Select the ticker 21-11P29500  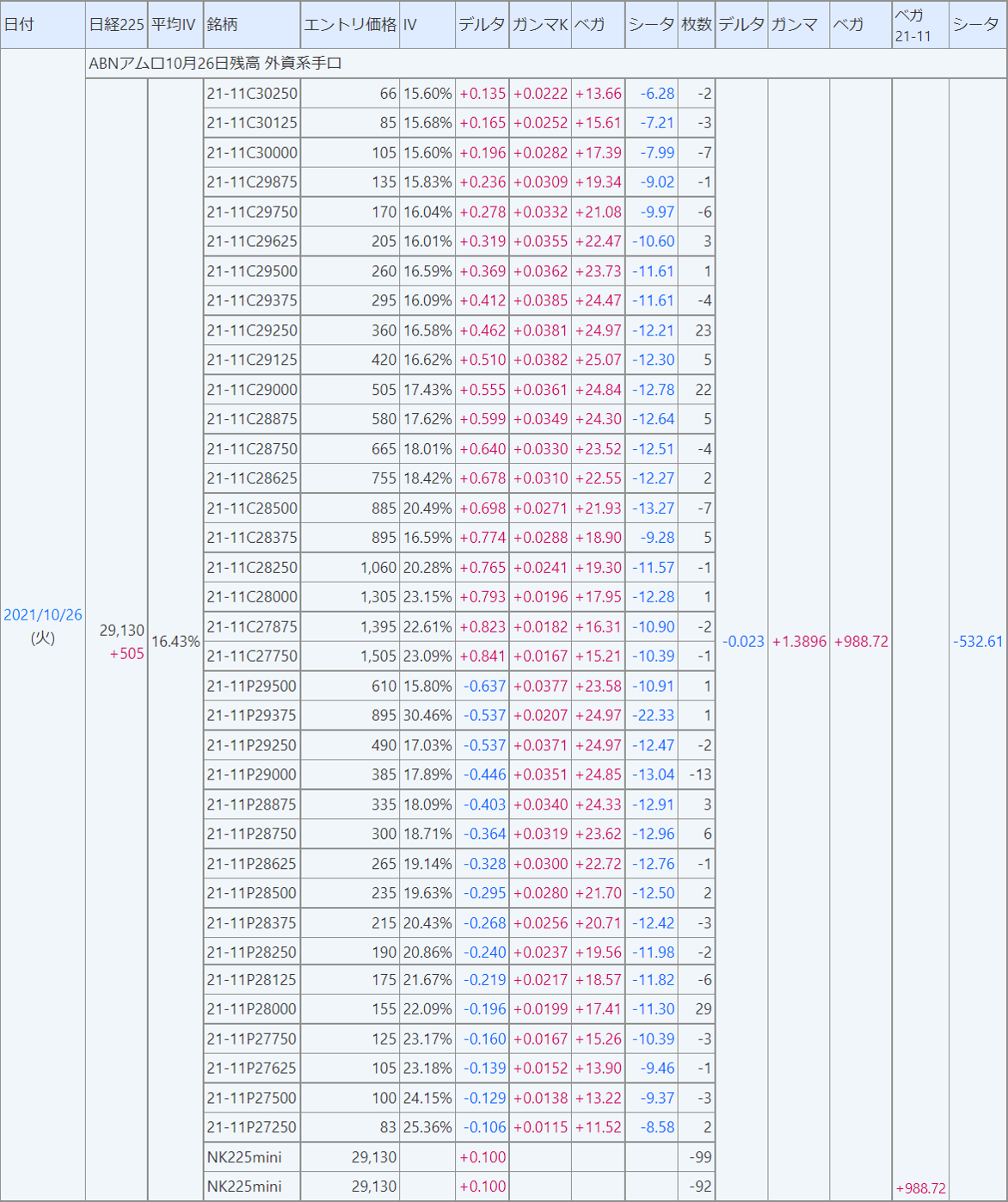pos(251,687)
